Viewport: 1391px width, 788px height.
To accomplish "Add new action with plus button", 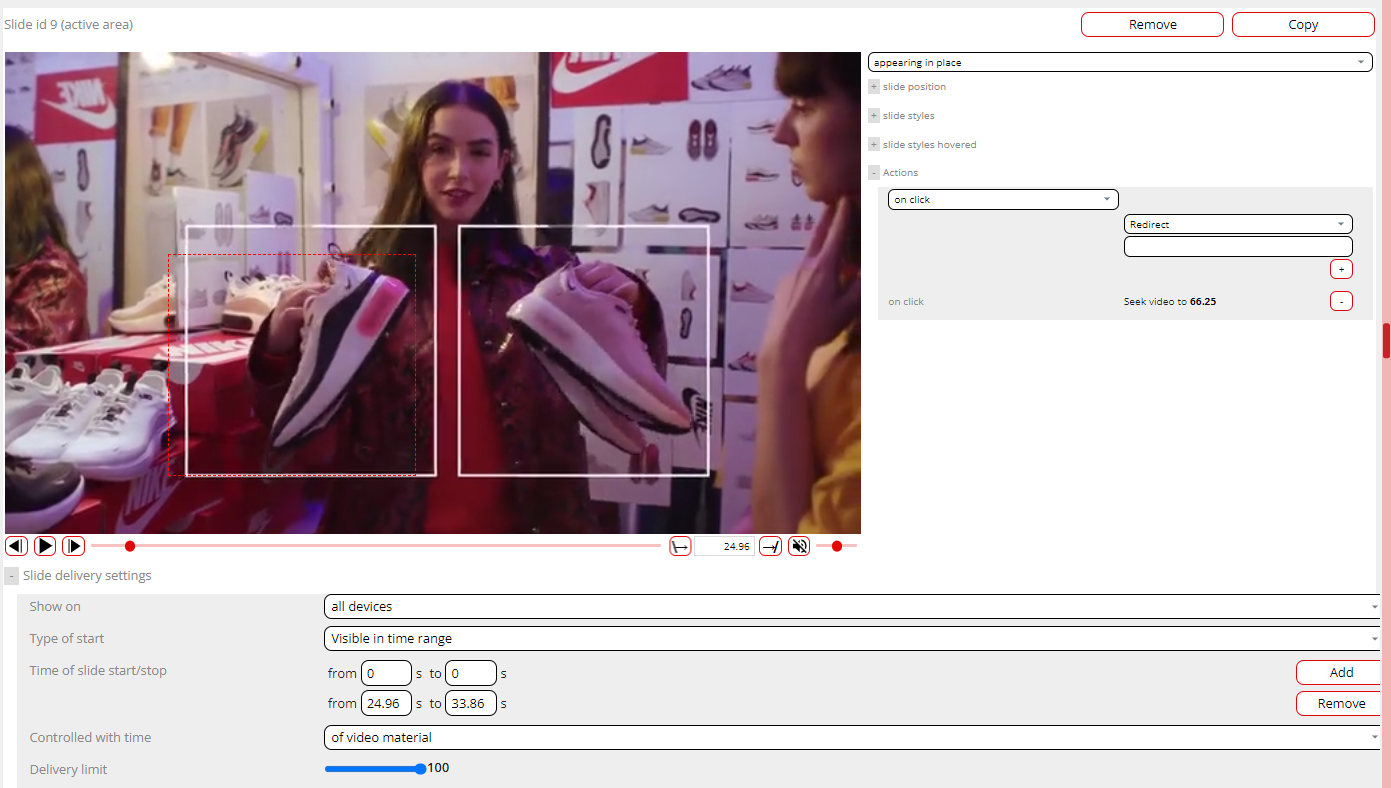I will [x=1341, y=269].
